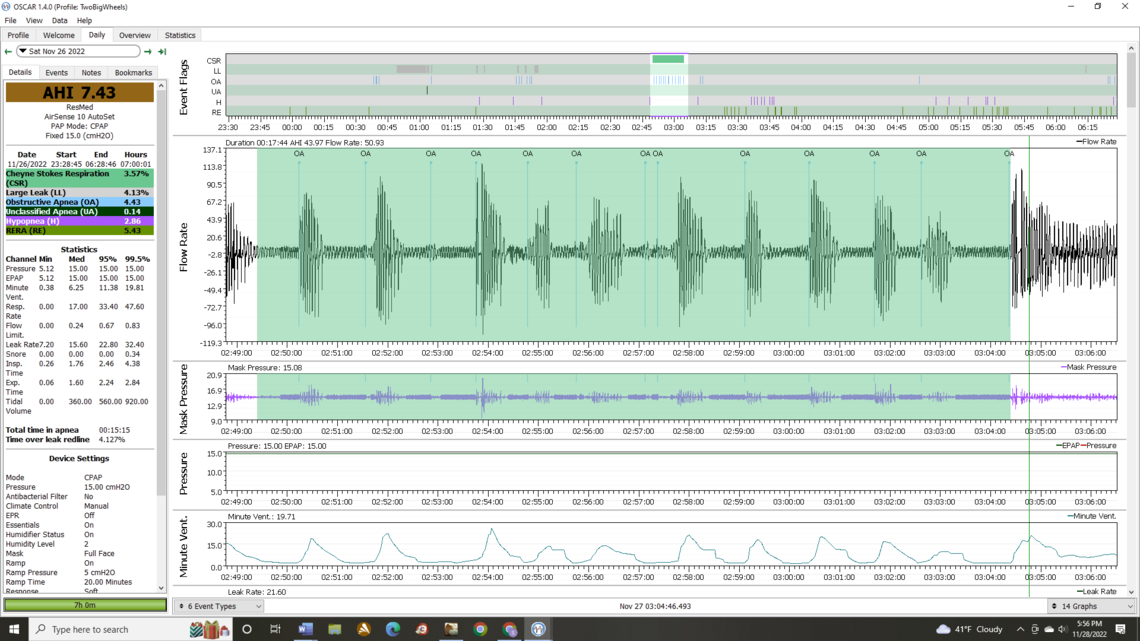The height and width of the screenshot is (641, 1140).
Task: Click the Device Settings heading
Action: [79, 459]
